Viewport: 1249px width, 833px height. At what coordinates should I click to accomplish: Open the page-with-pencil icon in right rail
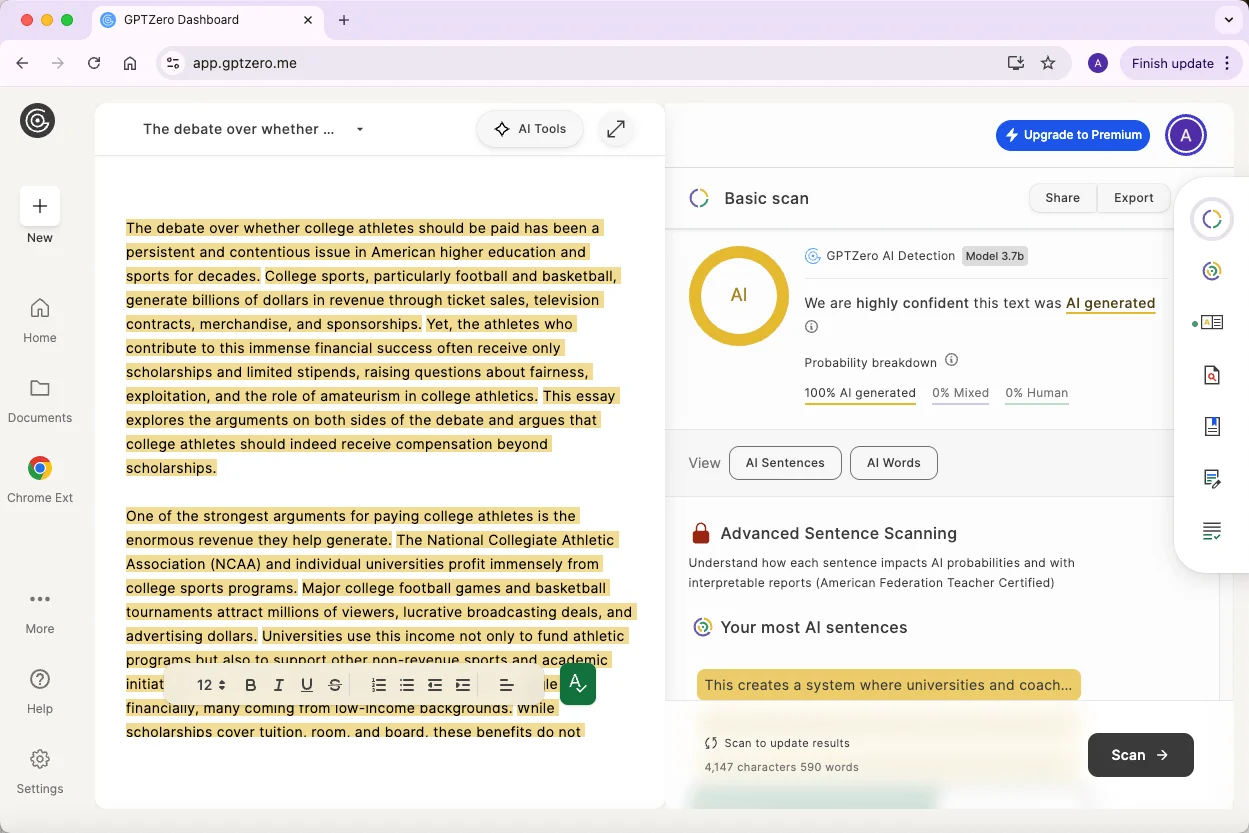pos(1212,479)
